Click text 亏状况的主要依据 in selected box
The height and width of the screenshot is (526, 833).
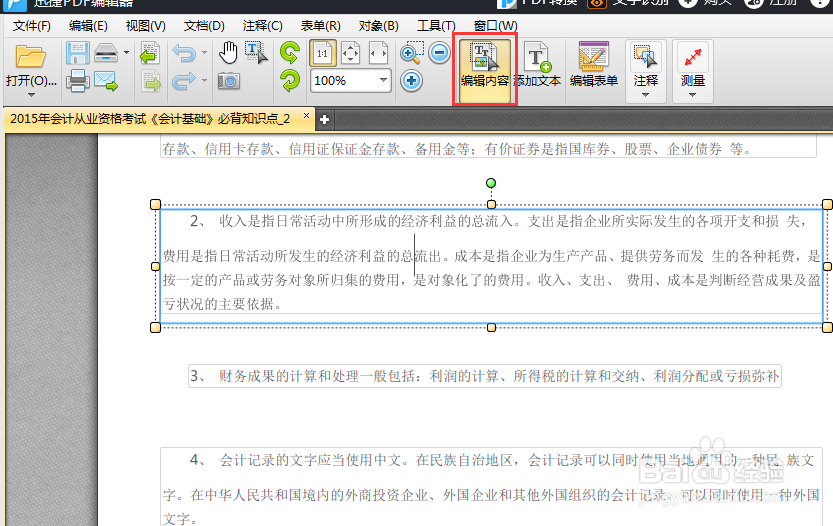click(218, 304)
